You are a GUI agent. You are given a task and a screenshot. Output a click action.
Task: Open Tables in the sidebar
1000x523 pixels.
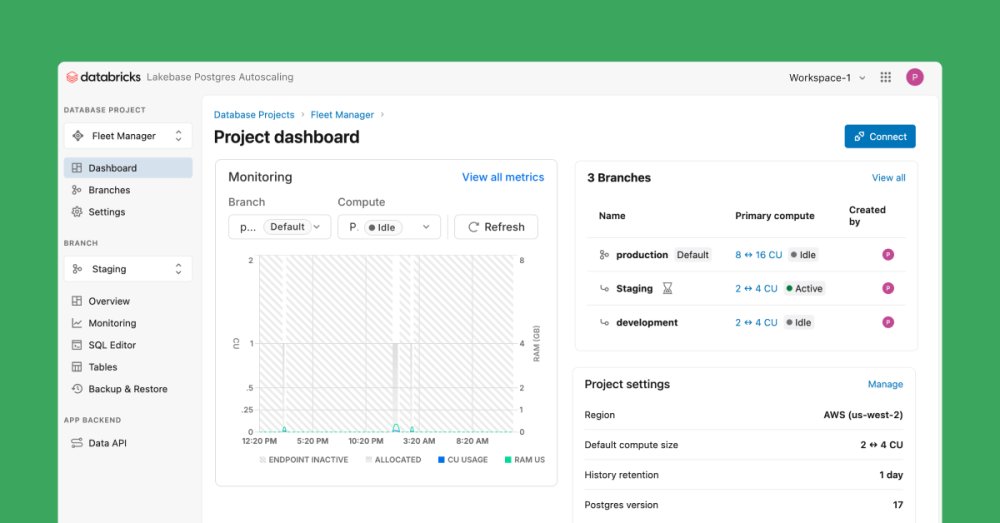point(128,367)
